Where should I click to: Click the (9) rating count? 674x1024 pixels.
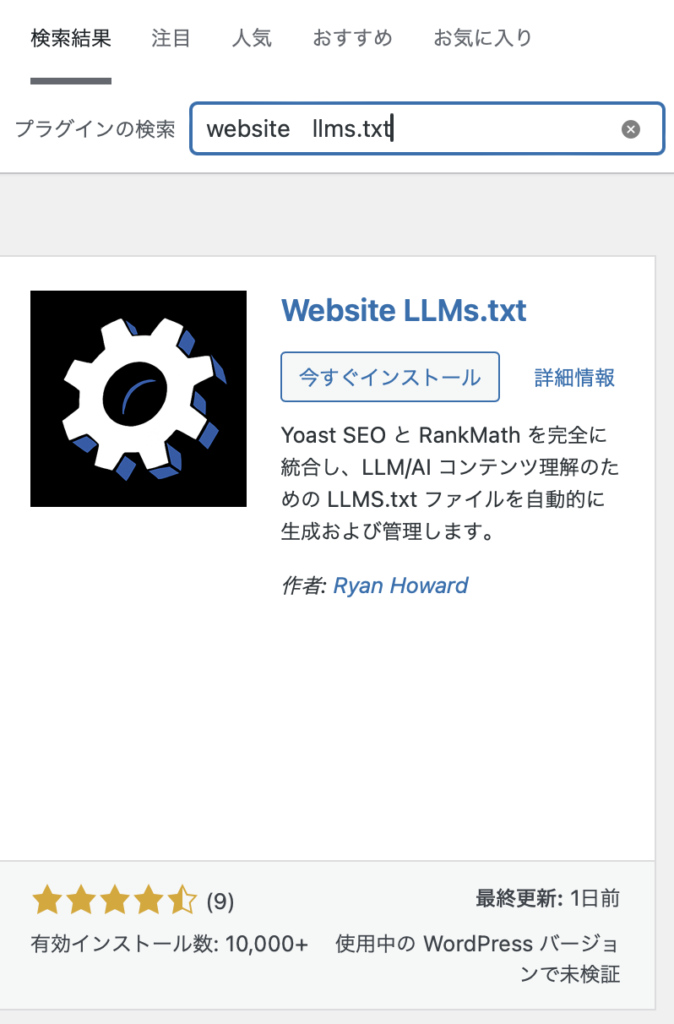tap(220, 901)
